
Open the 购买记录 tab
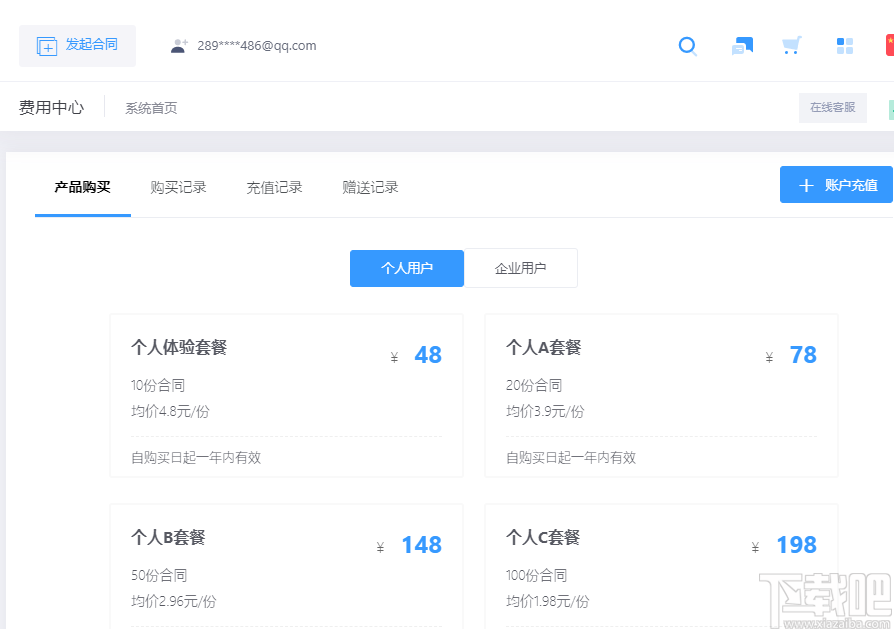point(178,186)
